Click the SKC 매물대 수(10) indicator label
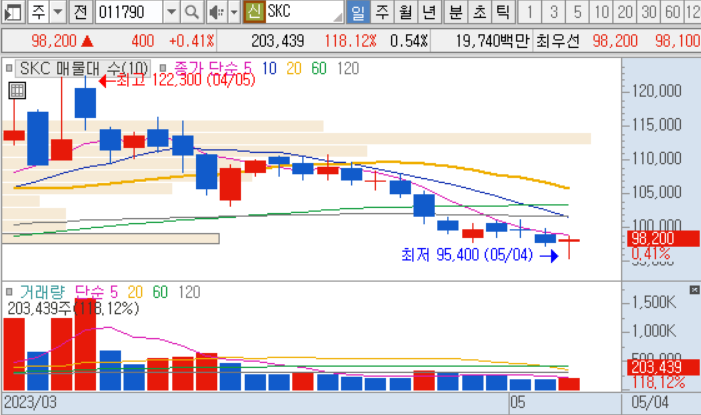The height and width of the screenshot is (415, 701). (x=84, y=68)
